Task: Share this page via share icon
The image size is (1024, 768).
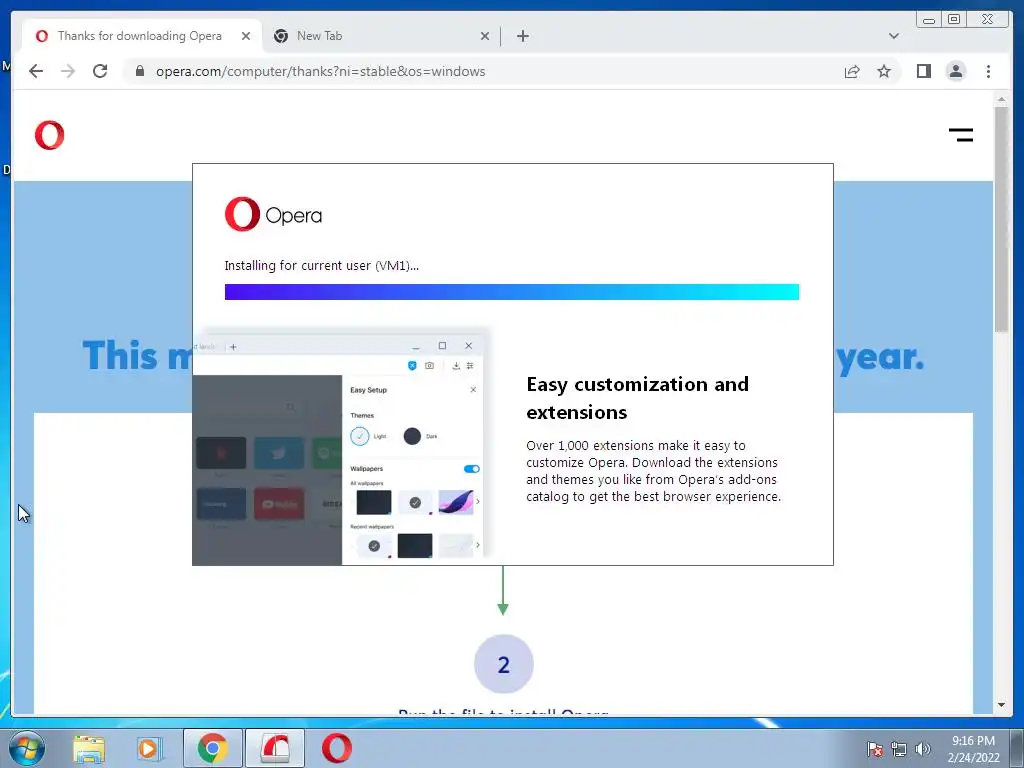Action: click(x=852, y=71)
